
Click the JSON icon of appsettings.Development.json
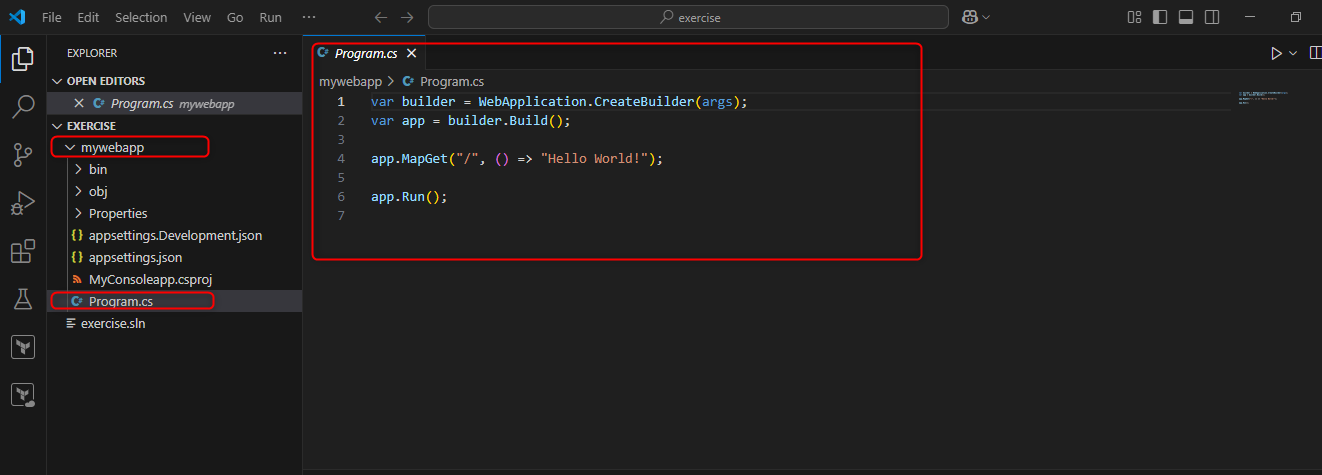point(77,236)
